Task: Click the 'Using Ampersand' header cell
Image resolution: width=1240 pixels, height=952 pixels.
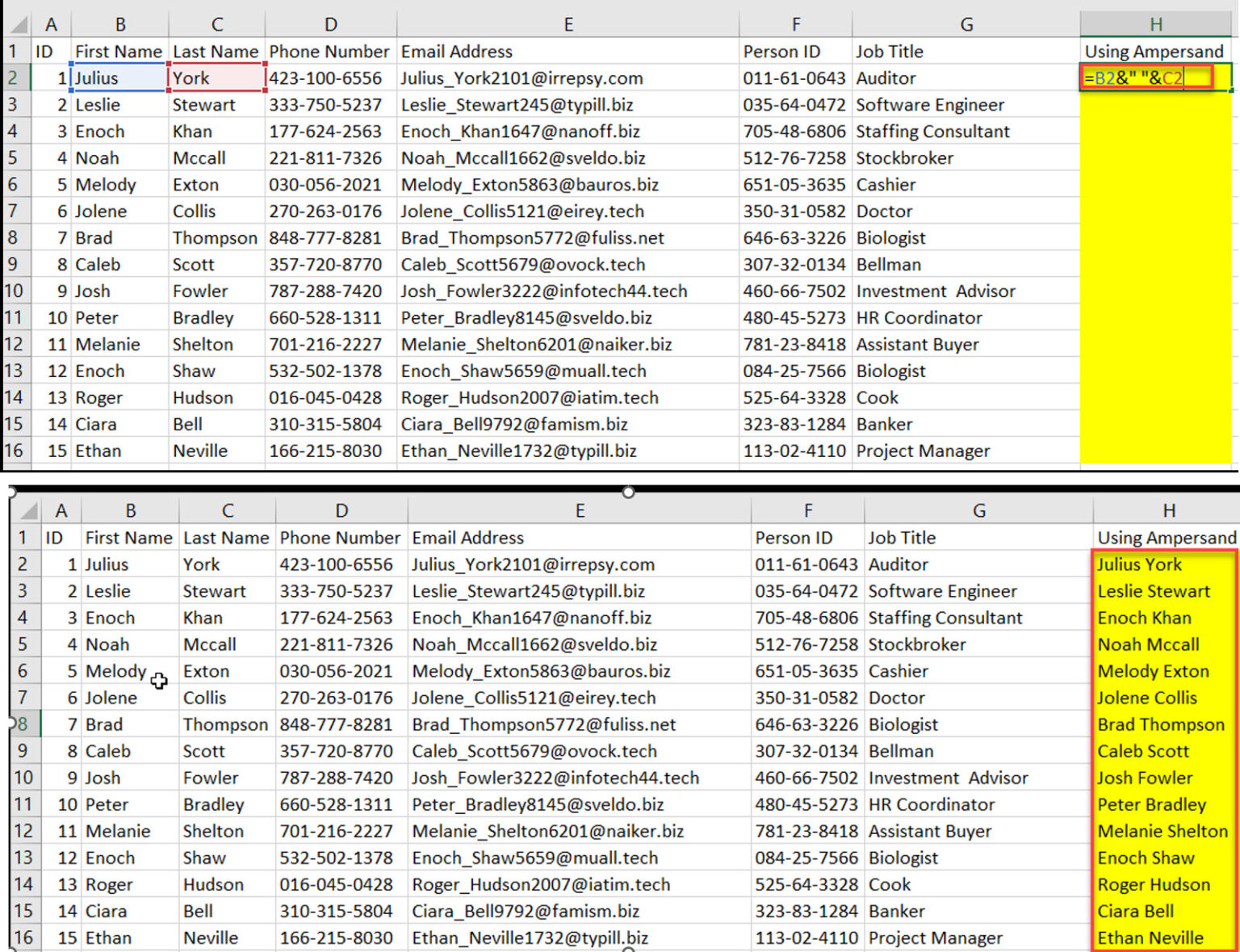Action: pyautogui.click(x=1154, y=51)
